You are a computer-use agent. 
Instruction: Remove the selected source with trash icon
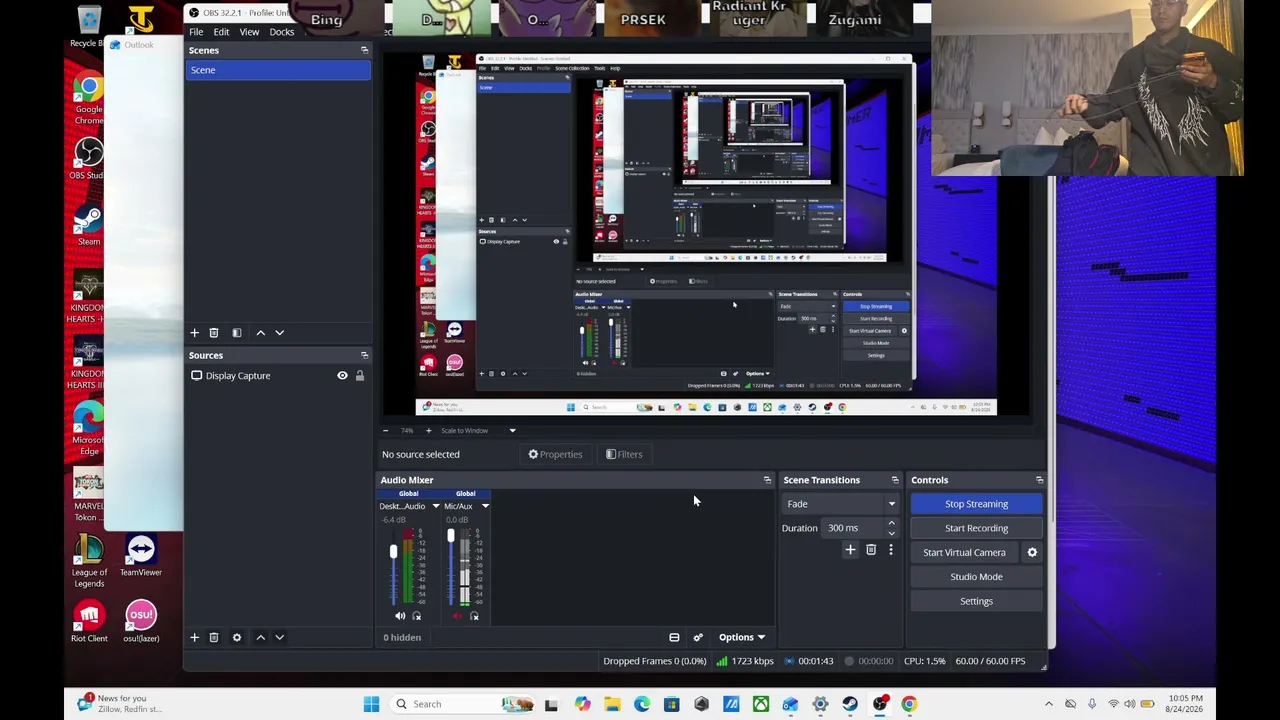point(214,637)
